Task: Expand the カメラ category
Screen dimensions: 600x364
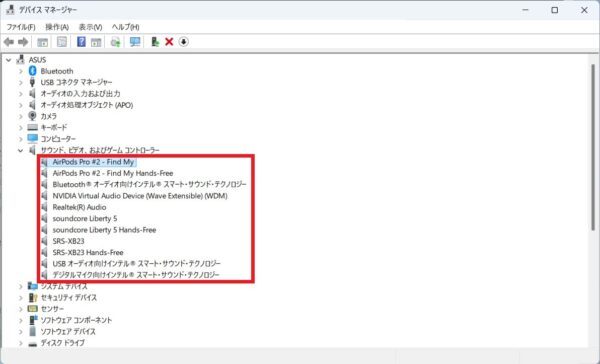Action: [21, 116]
